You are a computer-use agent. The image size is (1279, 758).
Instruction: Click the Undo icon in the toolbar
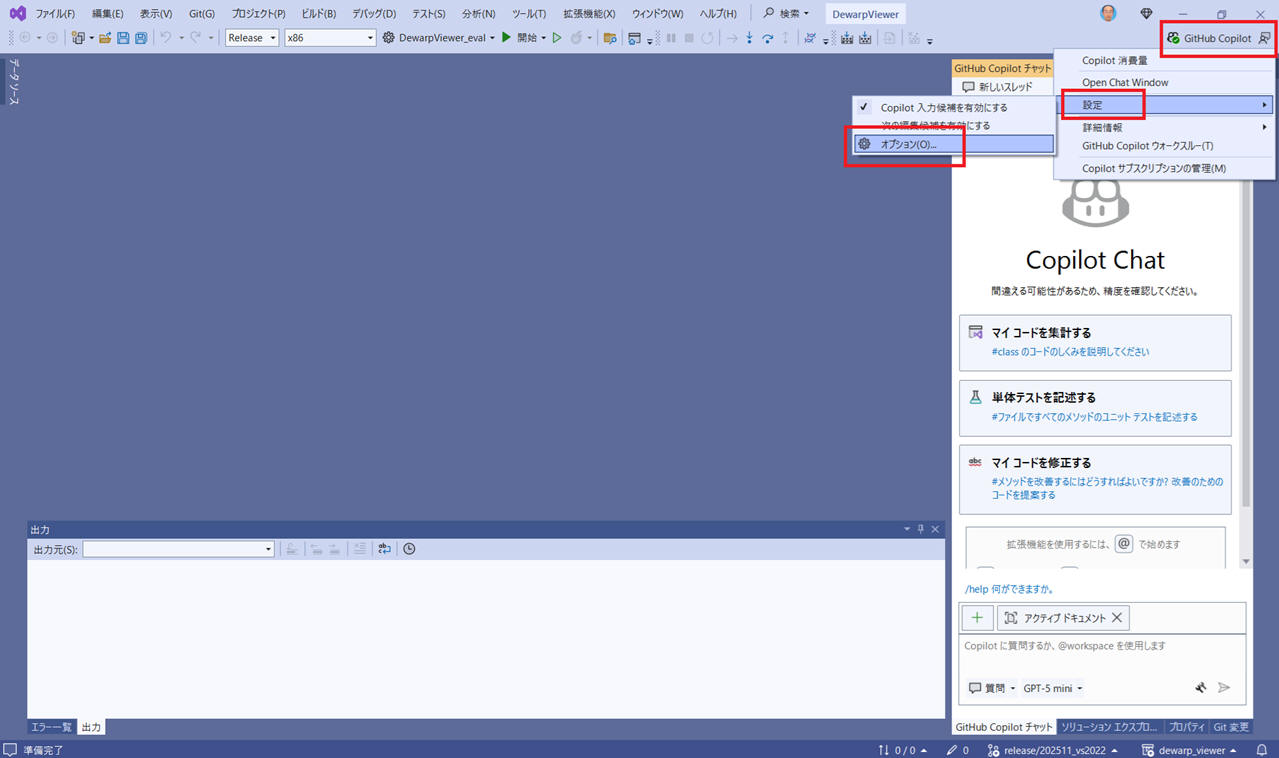tap(164, 37)
